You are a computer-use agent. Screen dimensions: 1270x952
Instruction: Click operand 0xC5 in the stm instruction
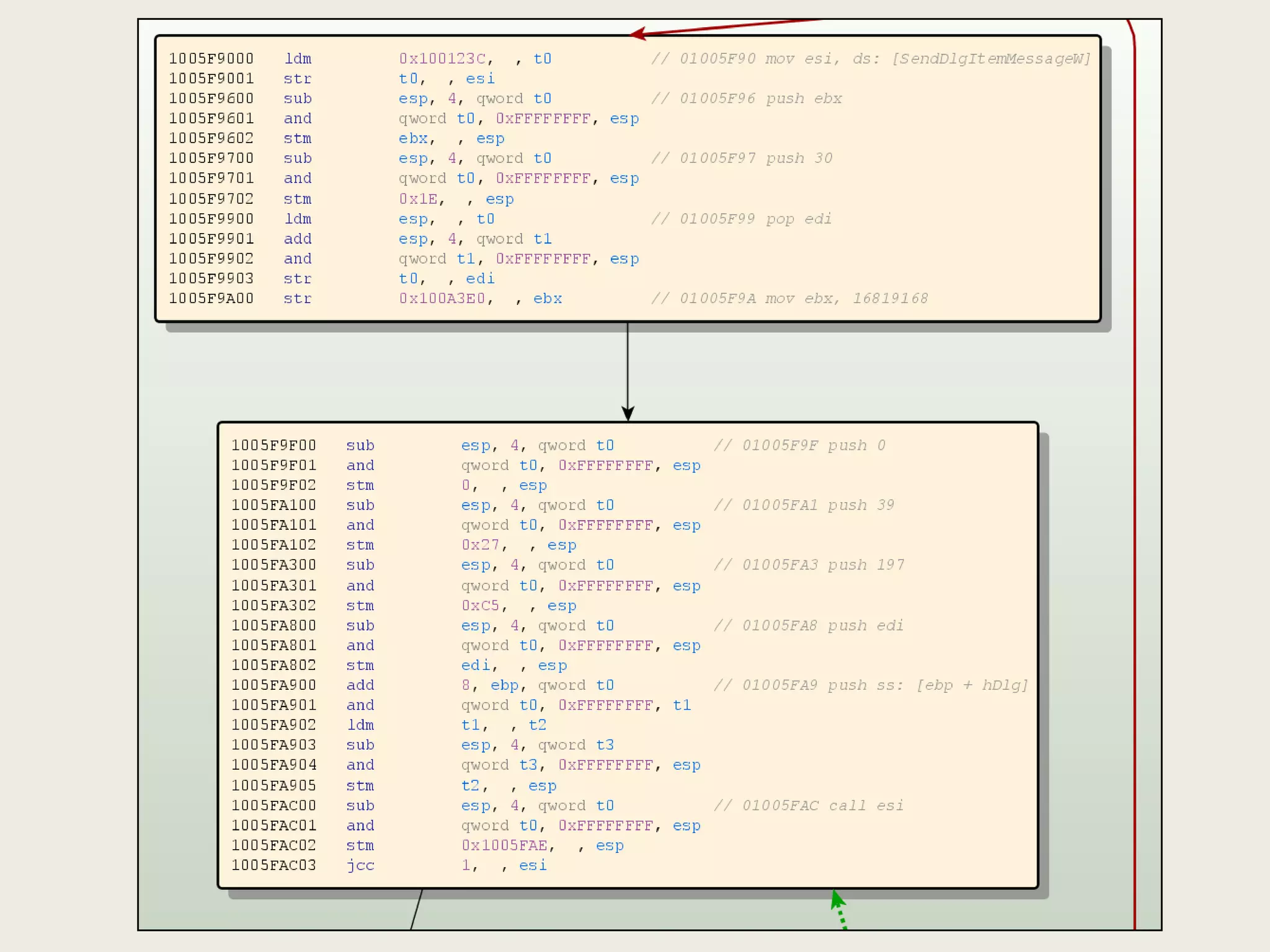tap(481, 606)
